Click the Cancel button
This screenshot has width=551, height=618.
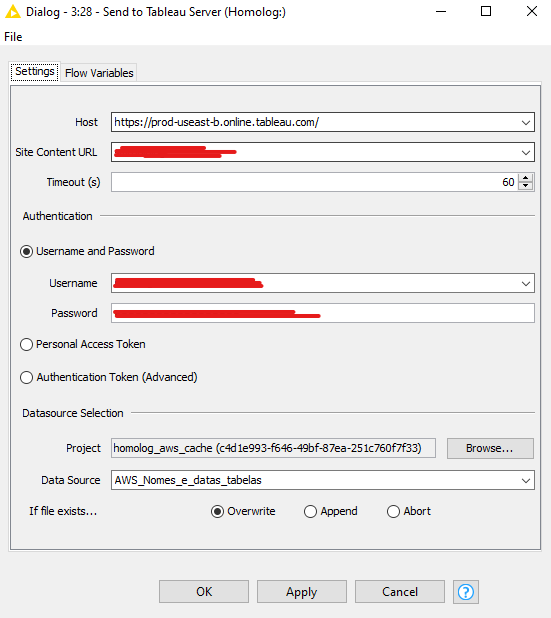pos(400,592)
